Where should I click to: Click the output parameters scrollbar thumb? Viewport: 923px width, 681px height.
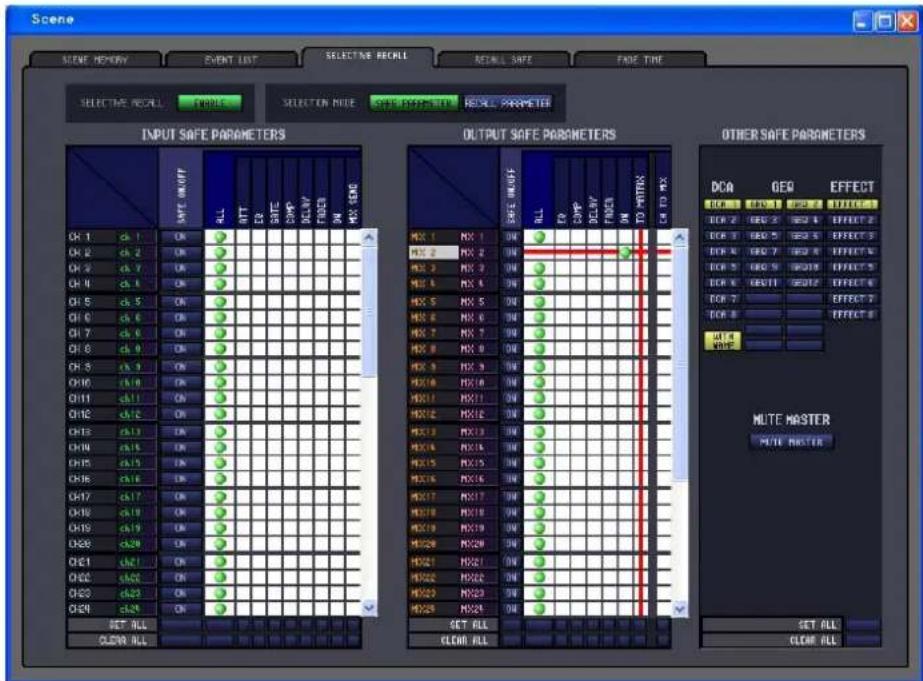point(680,363)
